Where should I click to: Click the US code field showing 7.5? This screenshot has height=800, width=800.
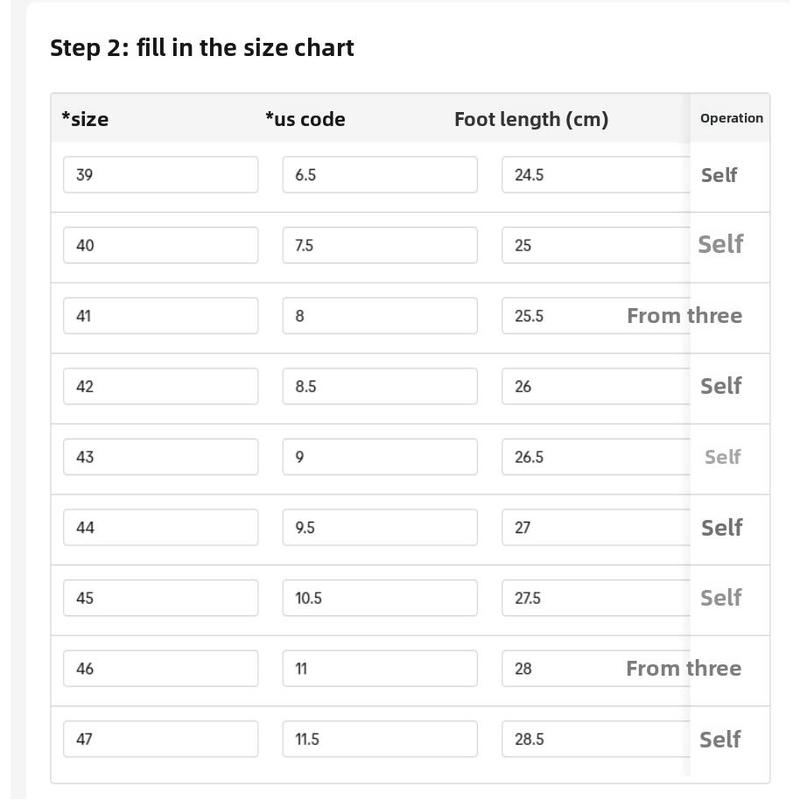(x=379, y=245)
